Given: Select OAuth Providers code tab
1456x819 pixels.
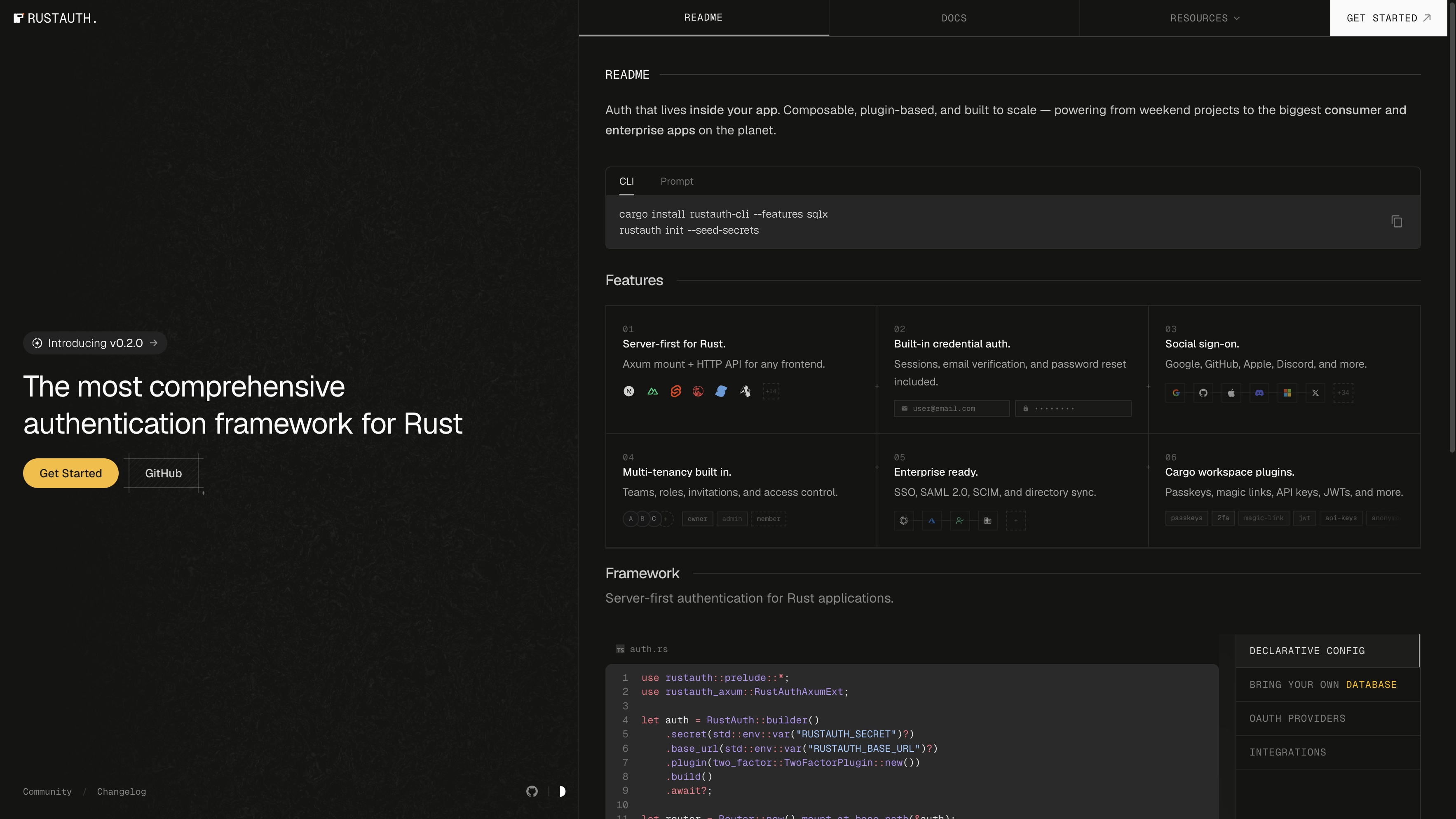Looking at the screenshot, I should (1328, 718).
